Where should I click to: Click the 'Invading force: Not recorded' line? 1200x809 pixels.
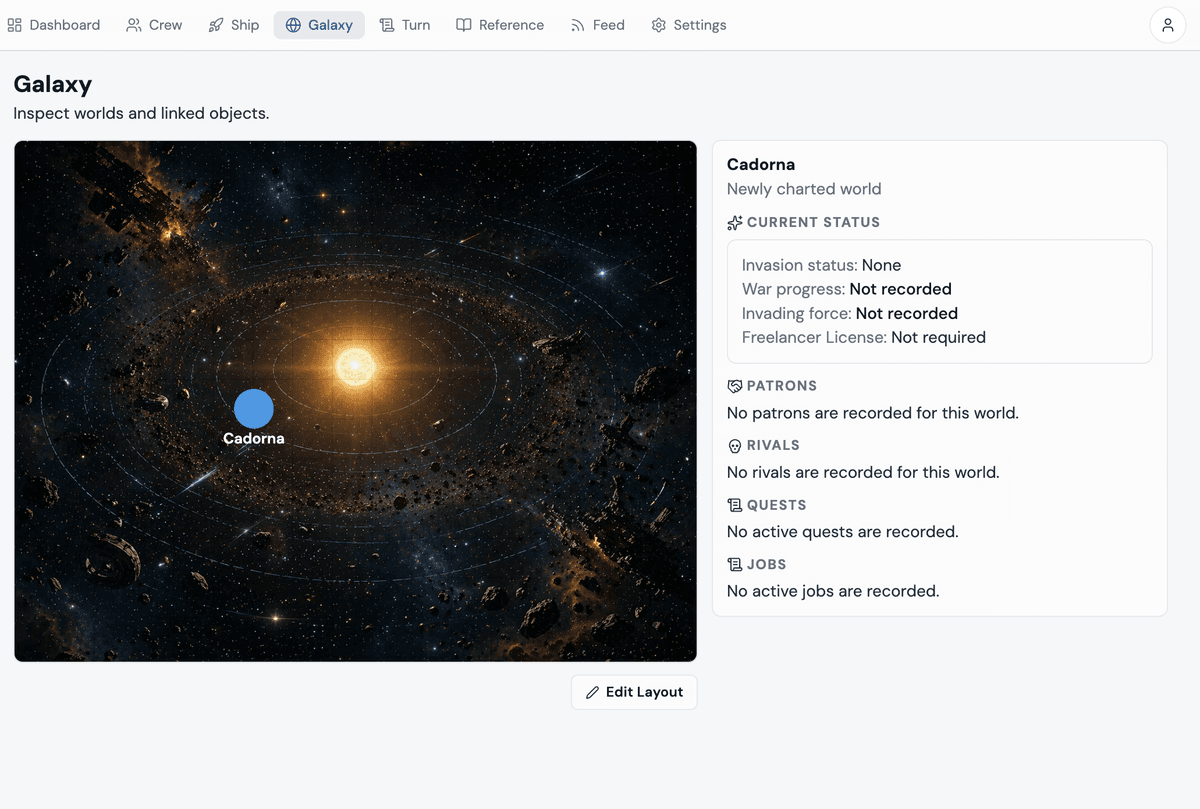point(850,313)
